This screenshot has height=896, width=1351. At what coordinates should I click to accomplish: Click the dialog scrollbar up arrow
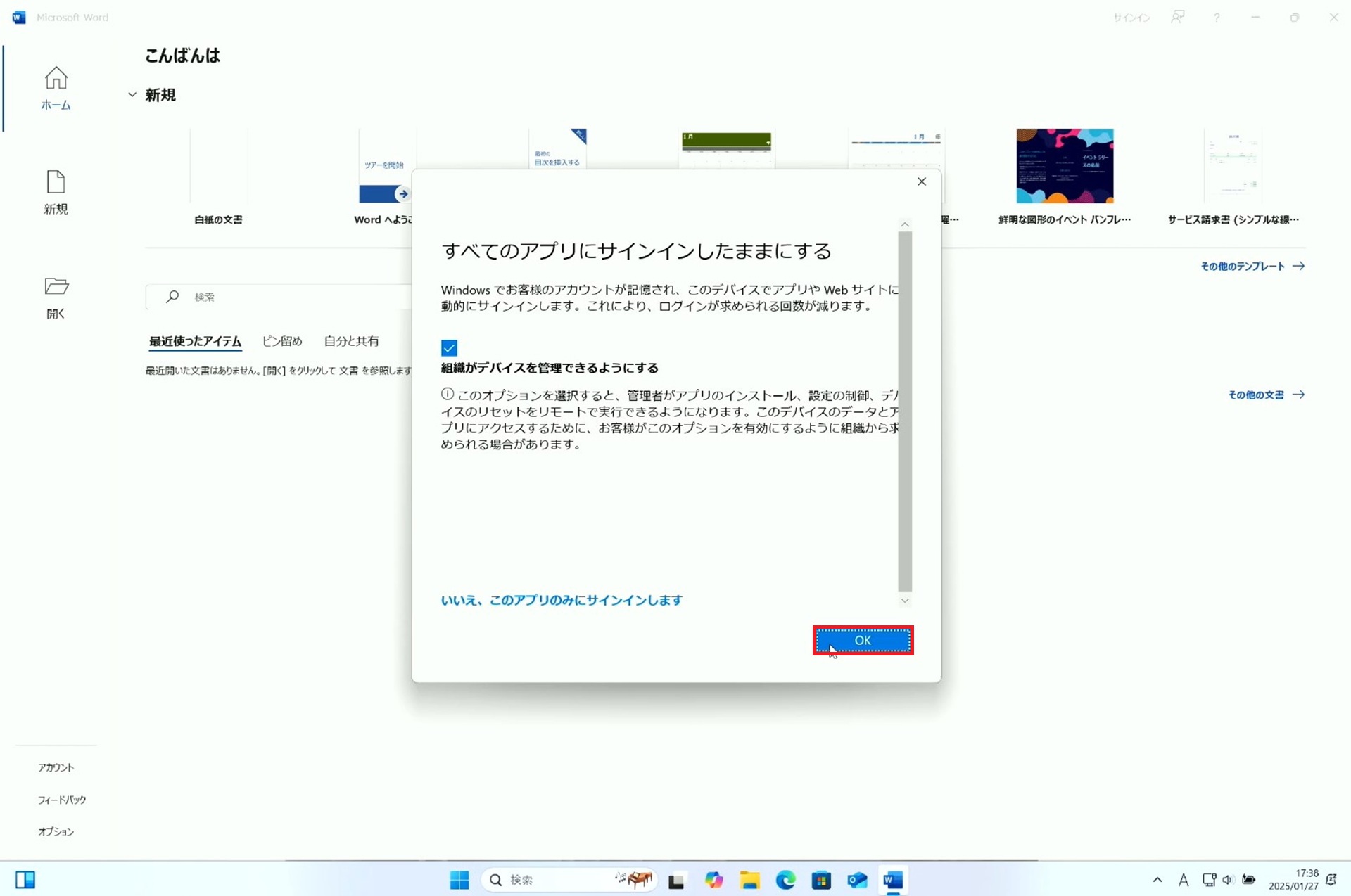[x=905, y=224]
